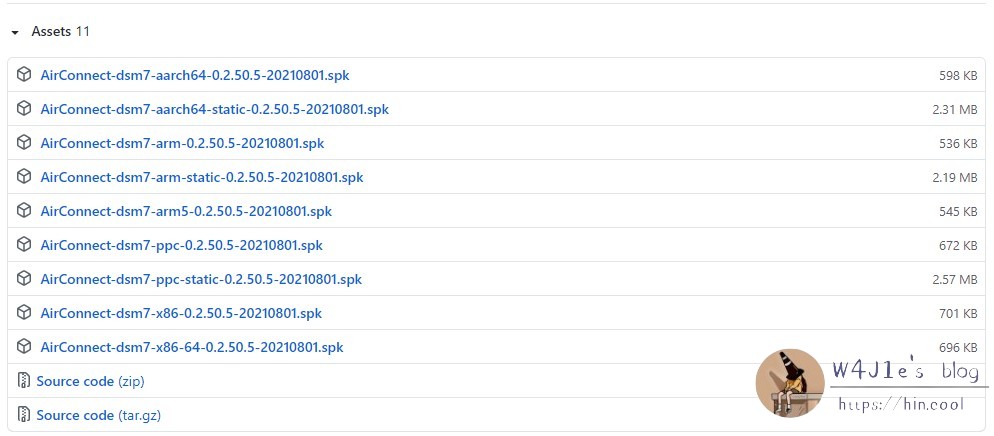994x436 pixels.
Task: Click package icon beside x86-64 spk
Action: pyautogui.click(x=24, y=347)
